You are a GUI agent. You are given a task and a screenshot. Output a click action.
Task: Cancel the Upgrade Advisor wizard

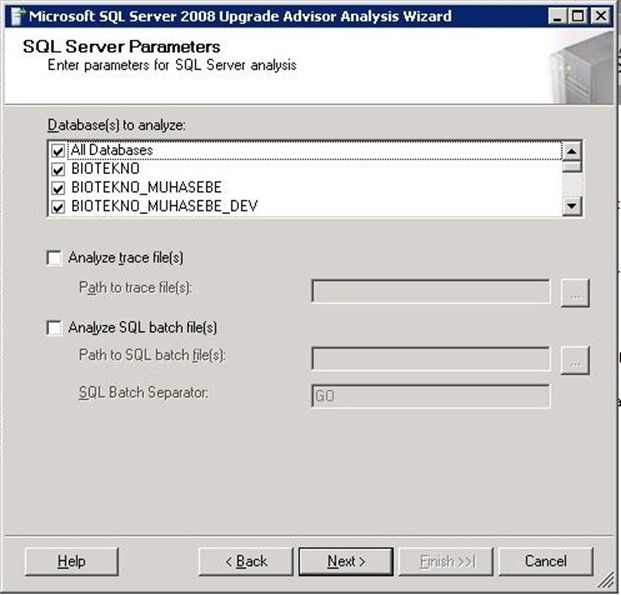coord(546,561)
